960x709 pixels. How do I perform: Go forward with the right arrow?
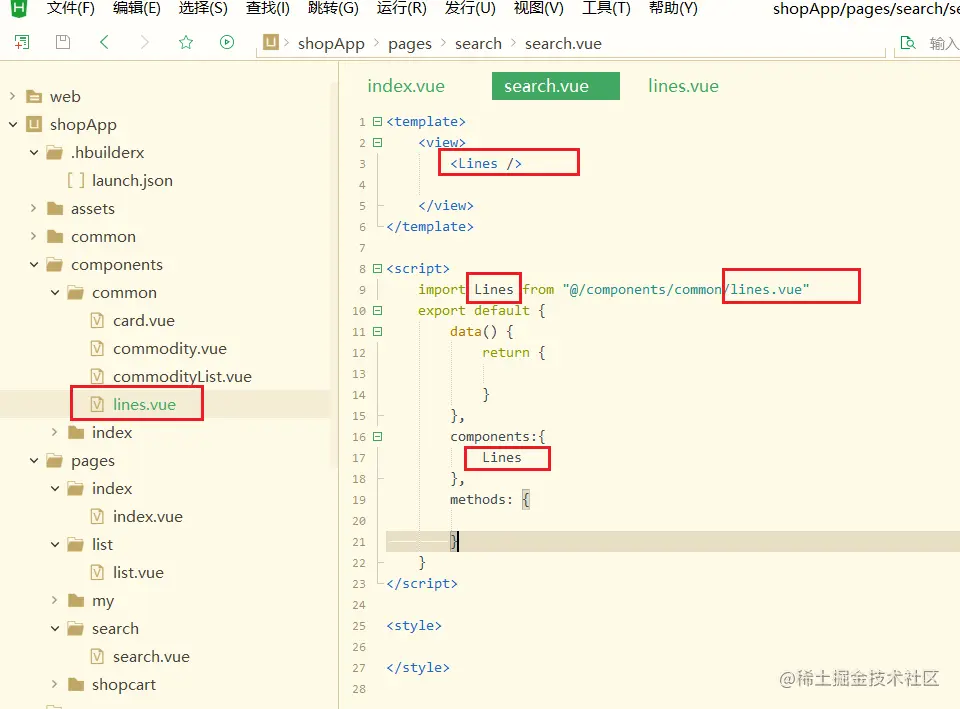[144, 42]
